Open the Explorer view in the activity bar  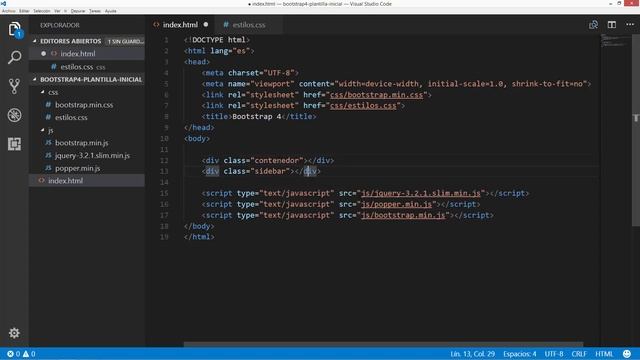(14, 30)
